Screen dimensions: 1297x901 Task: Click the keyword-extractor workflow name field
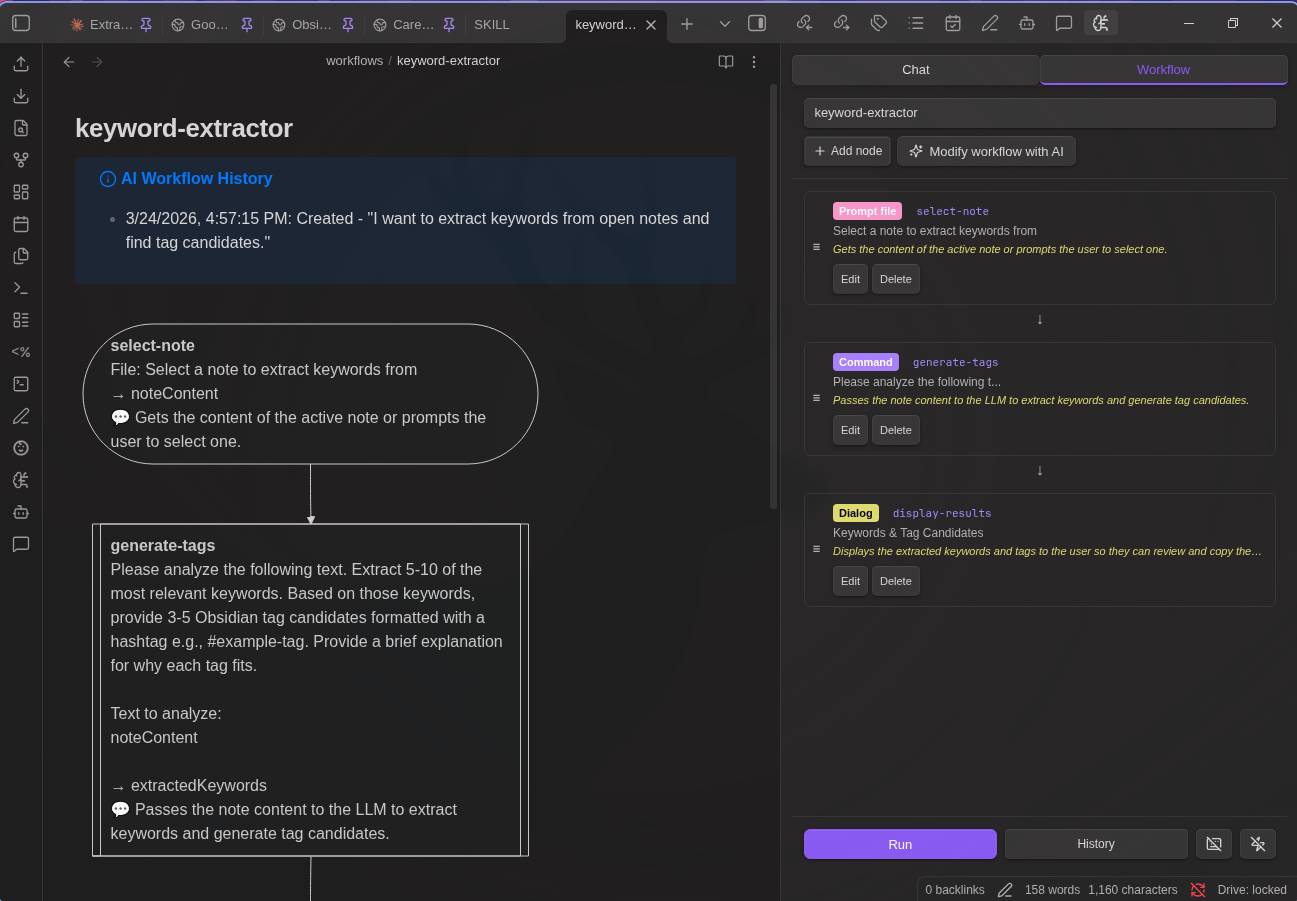click(1039, 112)
